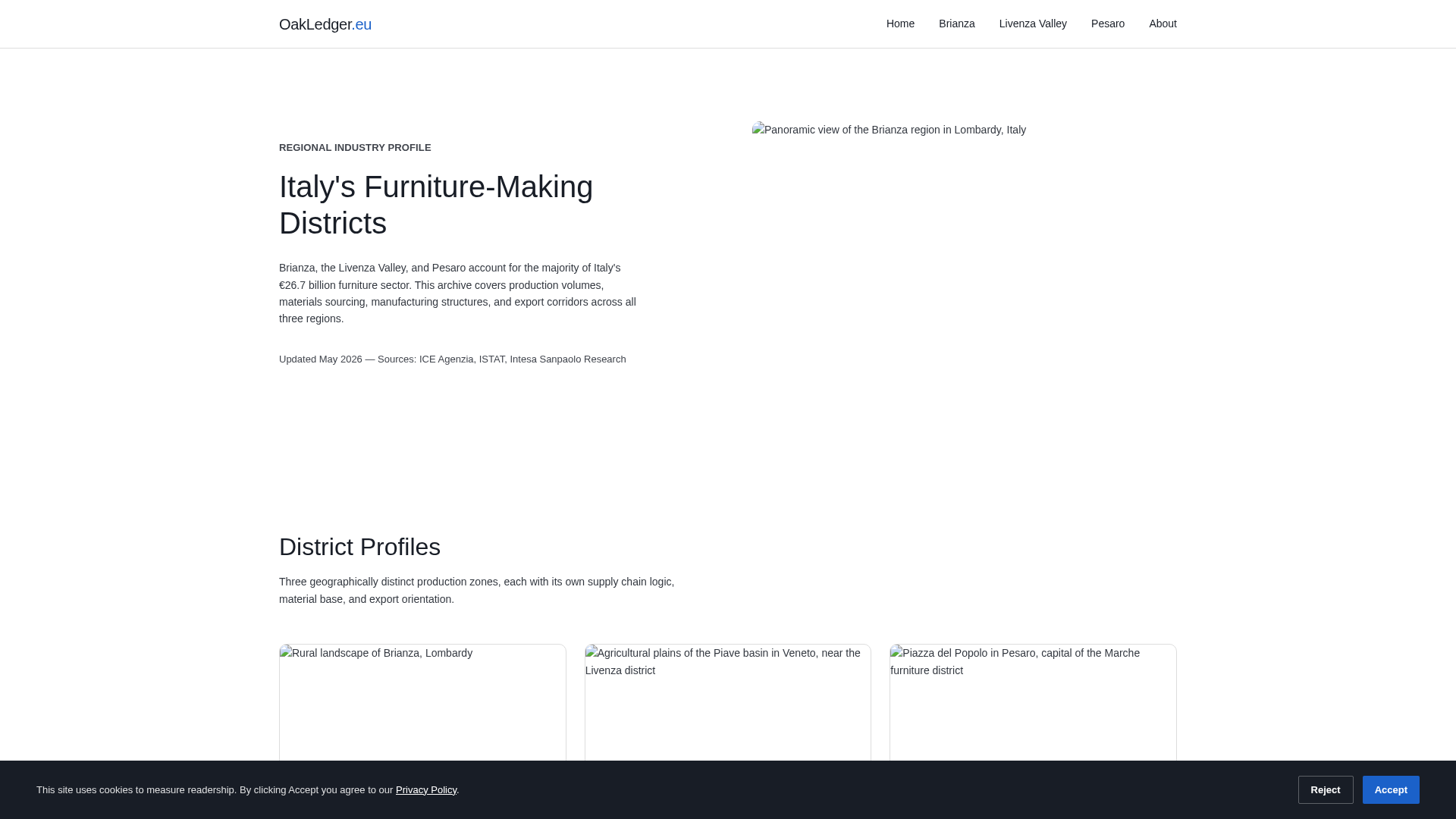The height and width of the screenshot is (819, 1456).
Task: Click the District Profiles heading
Action: pyautogui.click(x=359, y=547)
